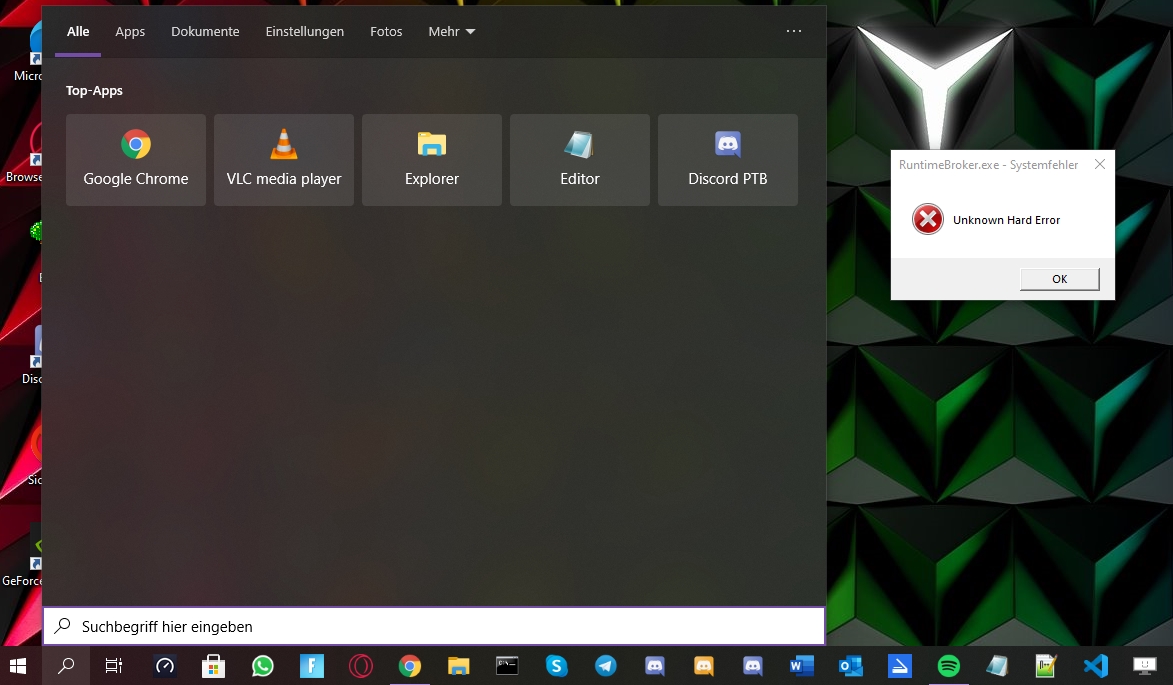This screenshot has height=685, width=1173.
Task: Click the red error icon in the dialog
Action: 928,219
